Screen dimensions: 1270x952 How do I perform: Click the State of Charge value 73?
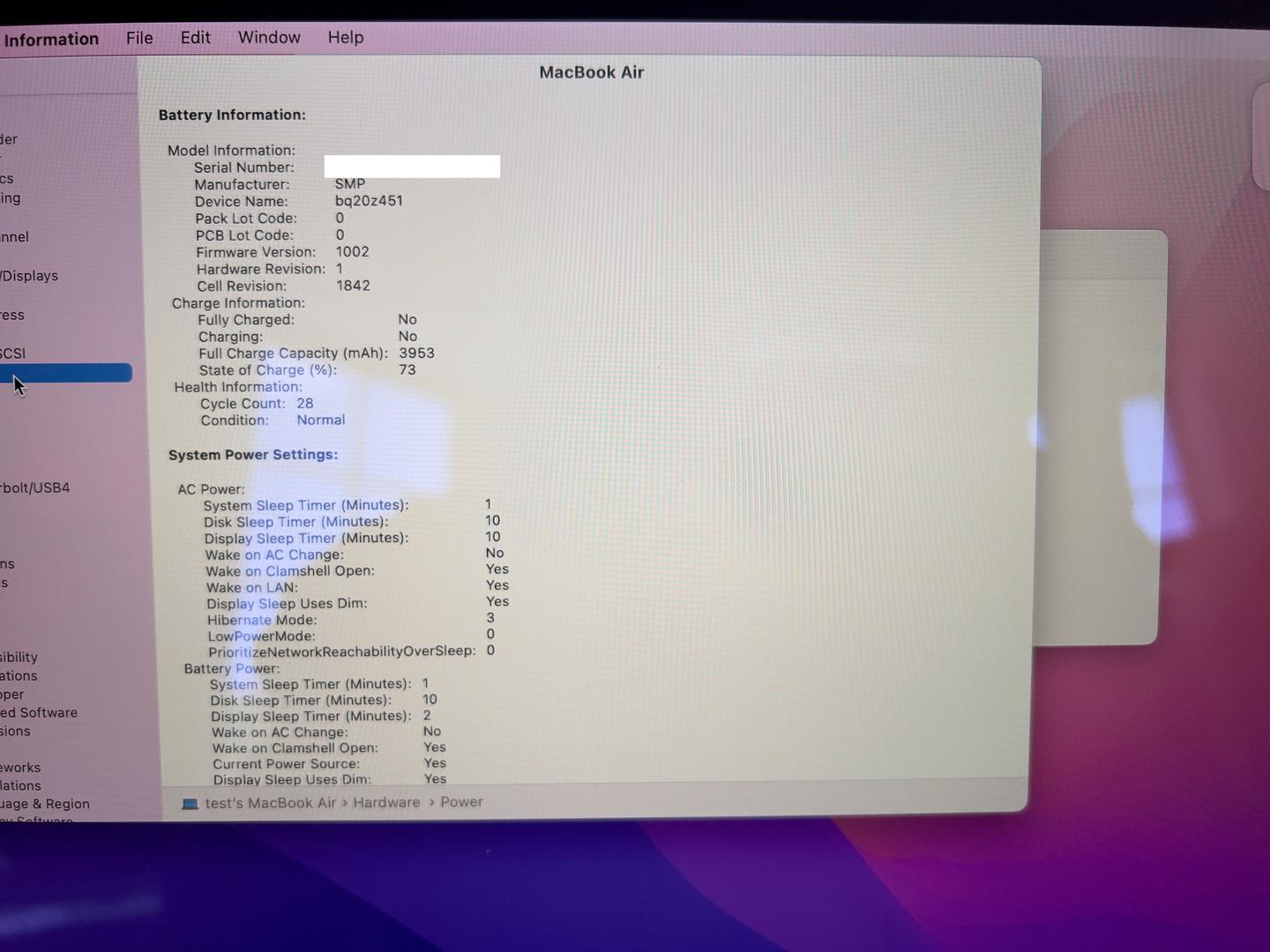[x=407, y=369]
